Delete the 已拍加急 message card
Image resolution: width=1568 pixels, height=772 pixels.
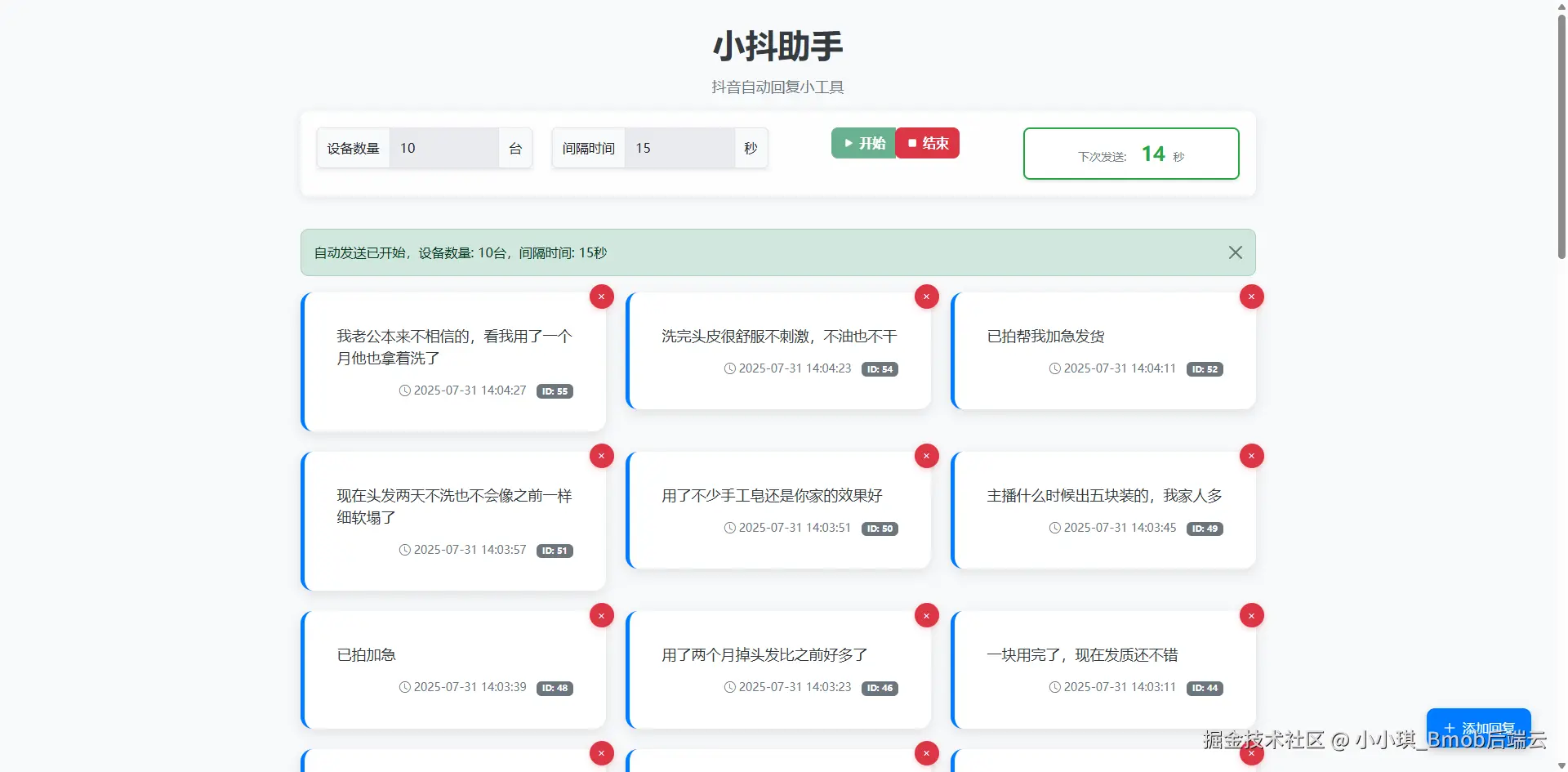[x=602, y=615]
